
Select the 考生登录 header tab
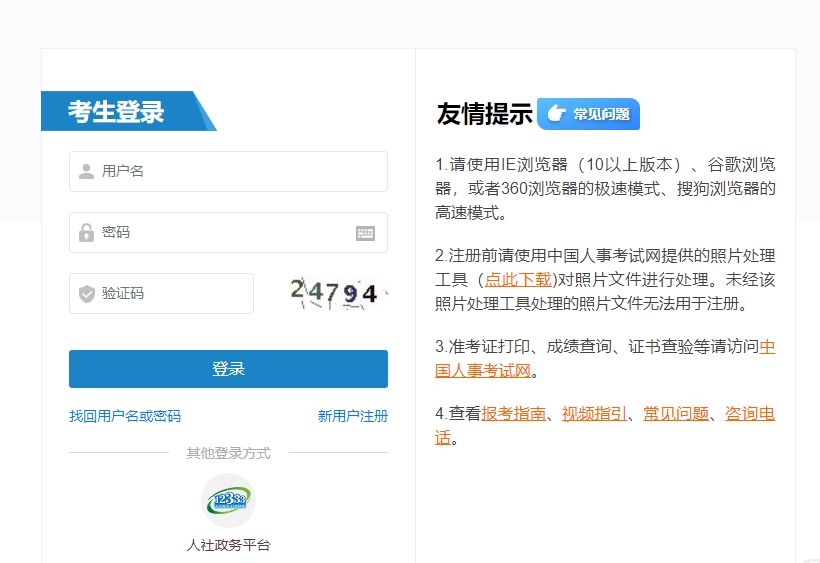pos(117,111)
